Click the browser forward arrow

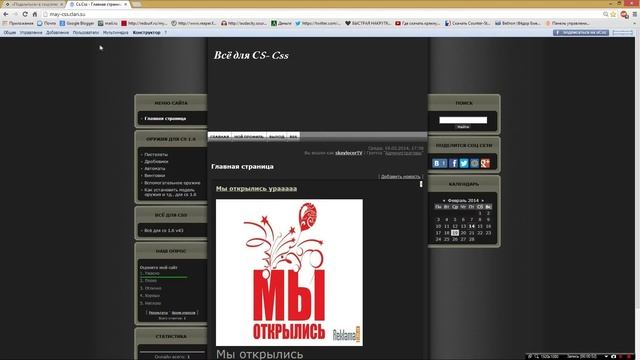pos(15,14)
